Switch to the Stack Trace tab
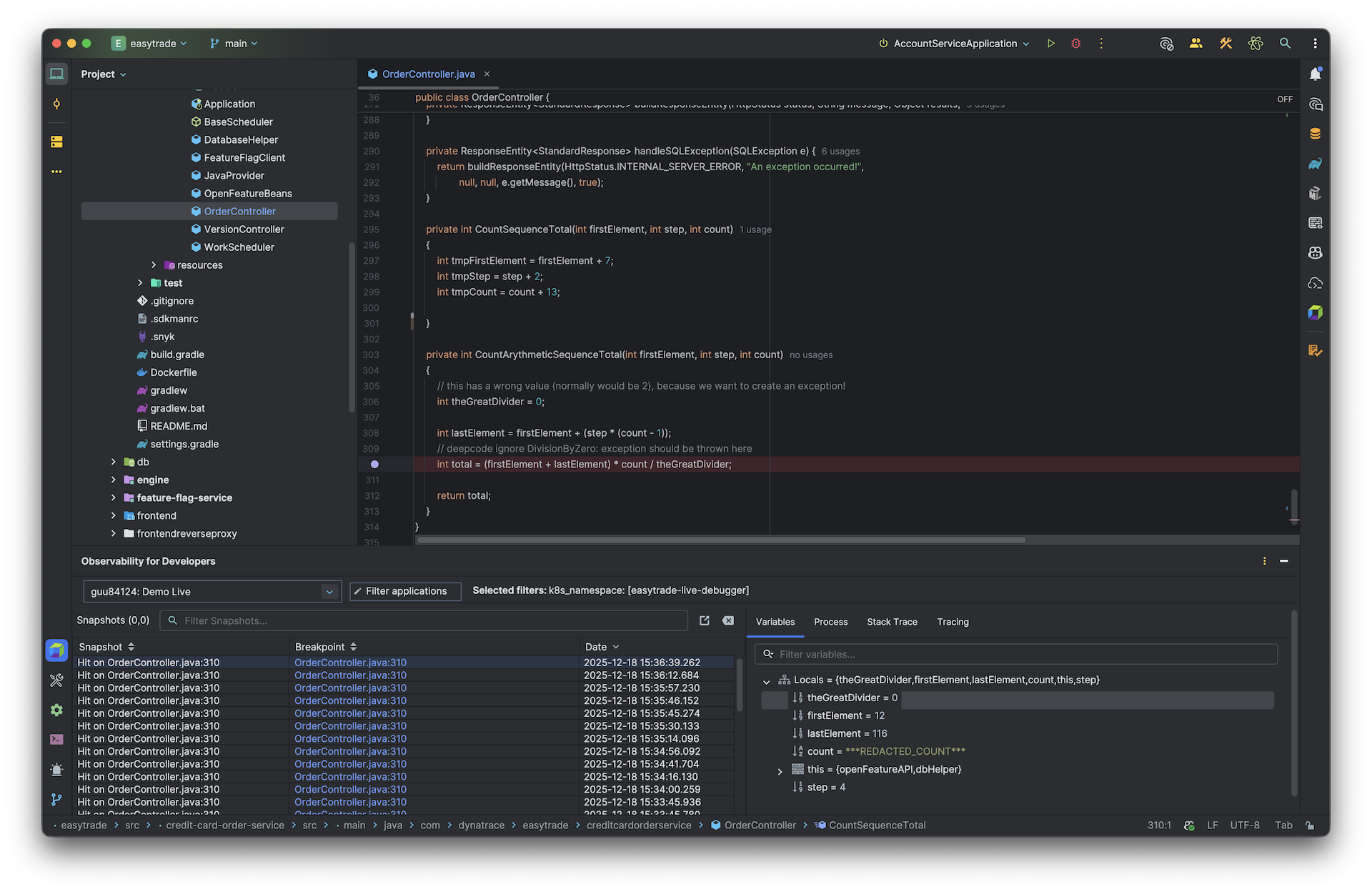The image size is (1372, 892). (892, 622)
